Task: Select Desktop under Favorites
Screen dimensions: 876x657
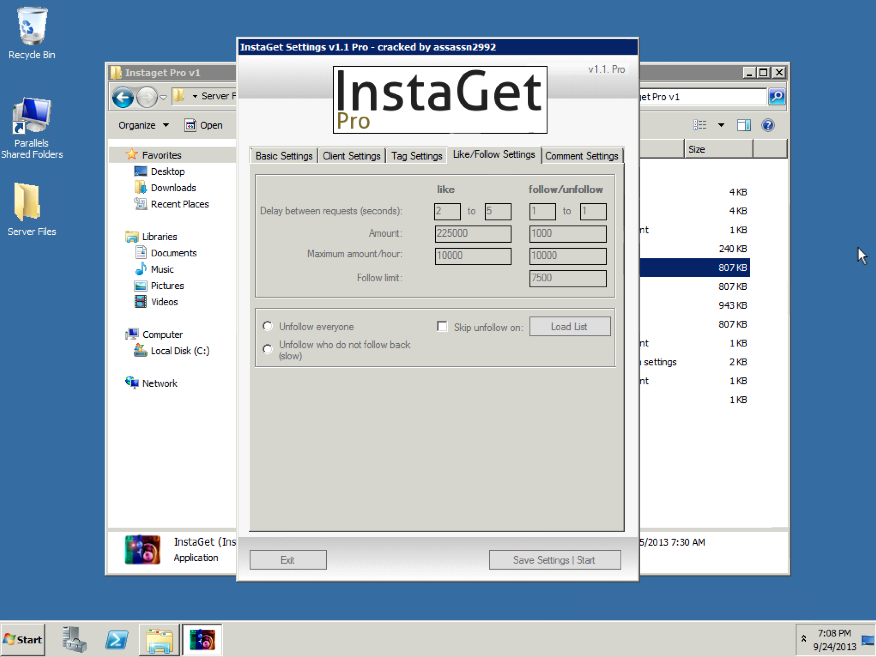Action: (x=168, y=172)
